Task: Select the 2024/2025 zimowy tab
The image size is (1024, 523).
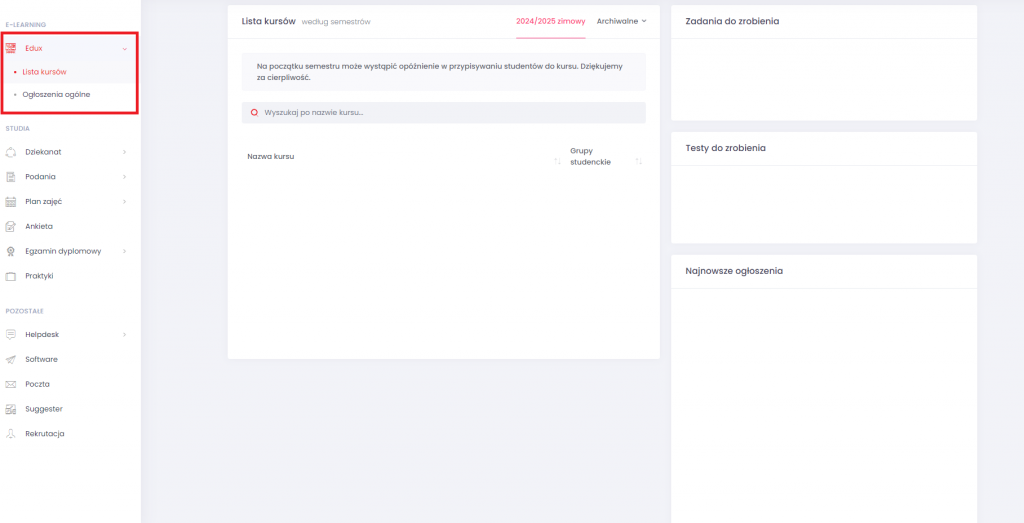Action: click(x=551, y=20)
